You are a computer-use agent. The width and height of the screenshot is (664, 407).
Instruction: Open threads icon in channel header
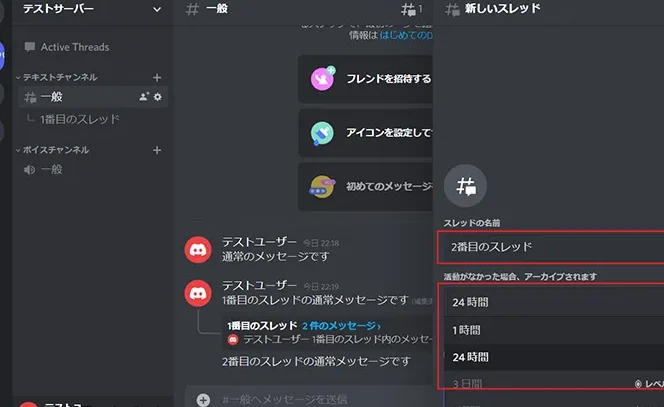click(x=408, y=9)
